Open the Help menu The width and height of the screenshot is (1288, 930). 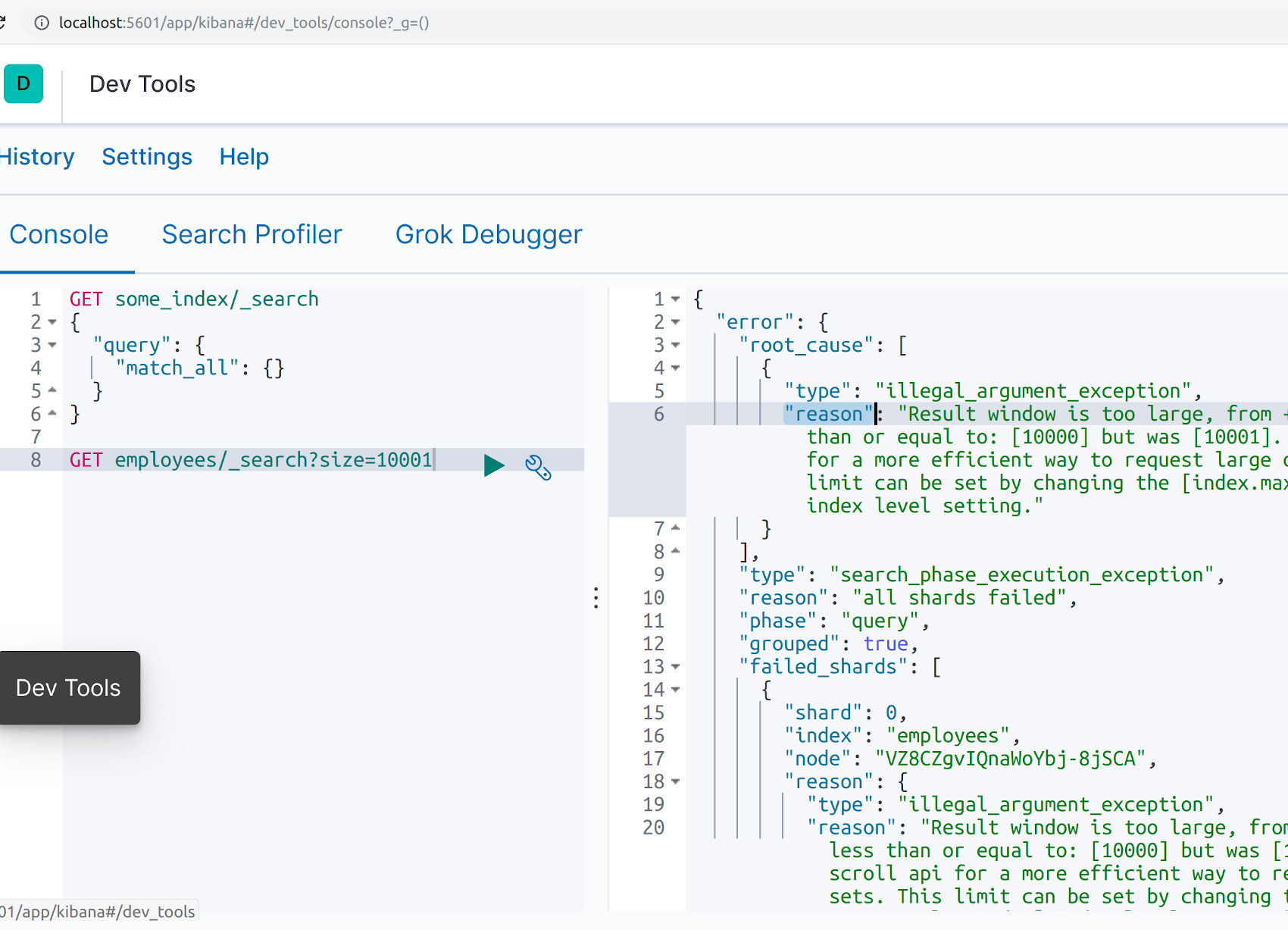[x=244, y=157]
